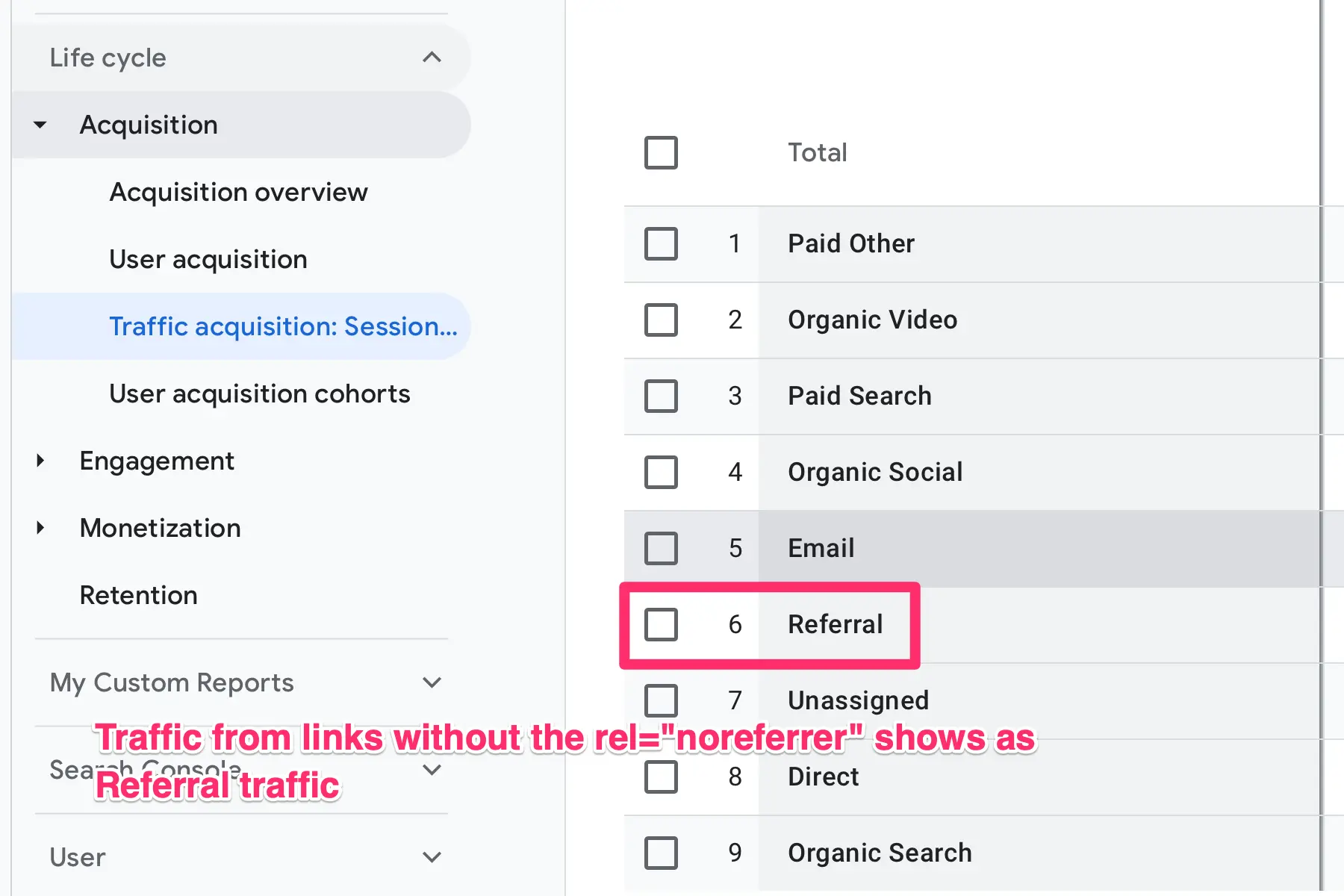
Task: Select Traffic acquisition: Session report
Action: point(283,326)
